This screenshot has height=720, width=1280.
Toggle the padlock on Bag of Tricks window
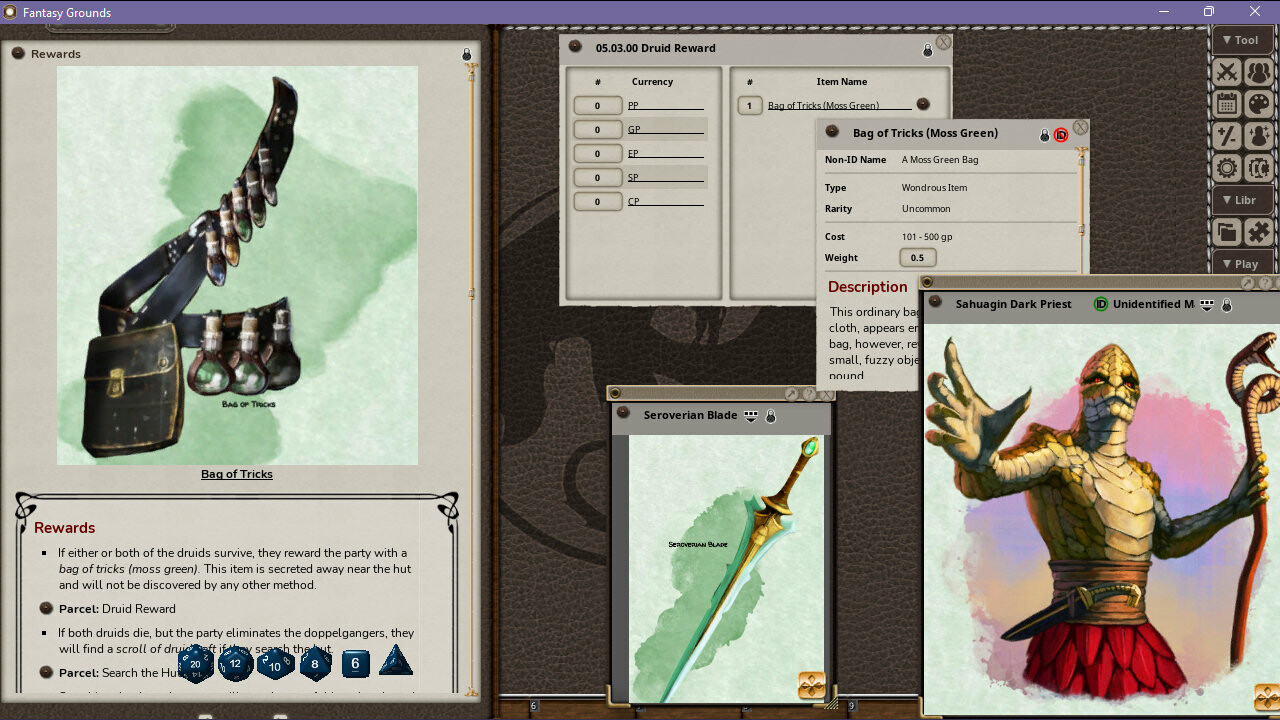(x=1045, y=134)
